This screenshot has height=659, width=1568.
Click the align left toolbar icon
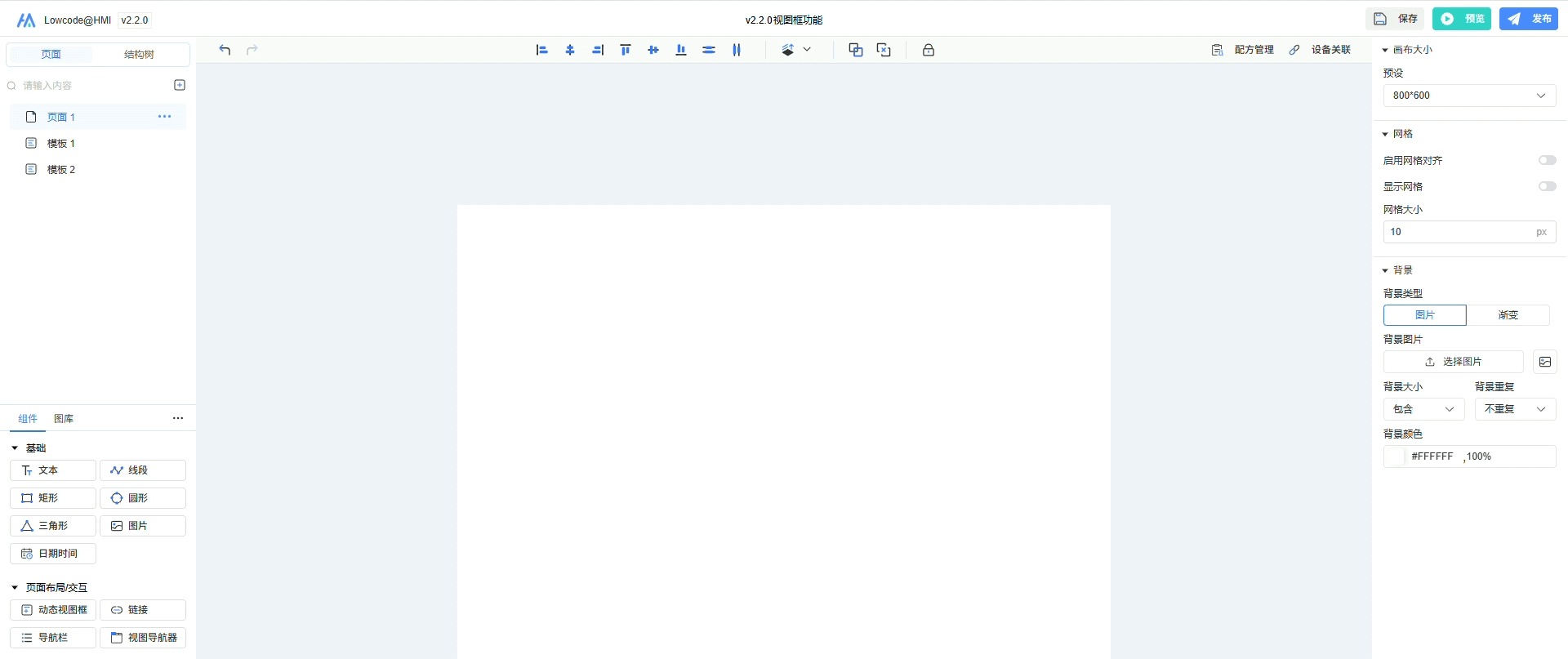(541, 50)
